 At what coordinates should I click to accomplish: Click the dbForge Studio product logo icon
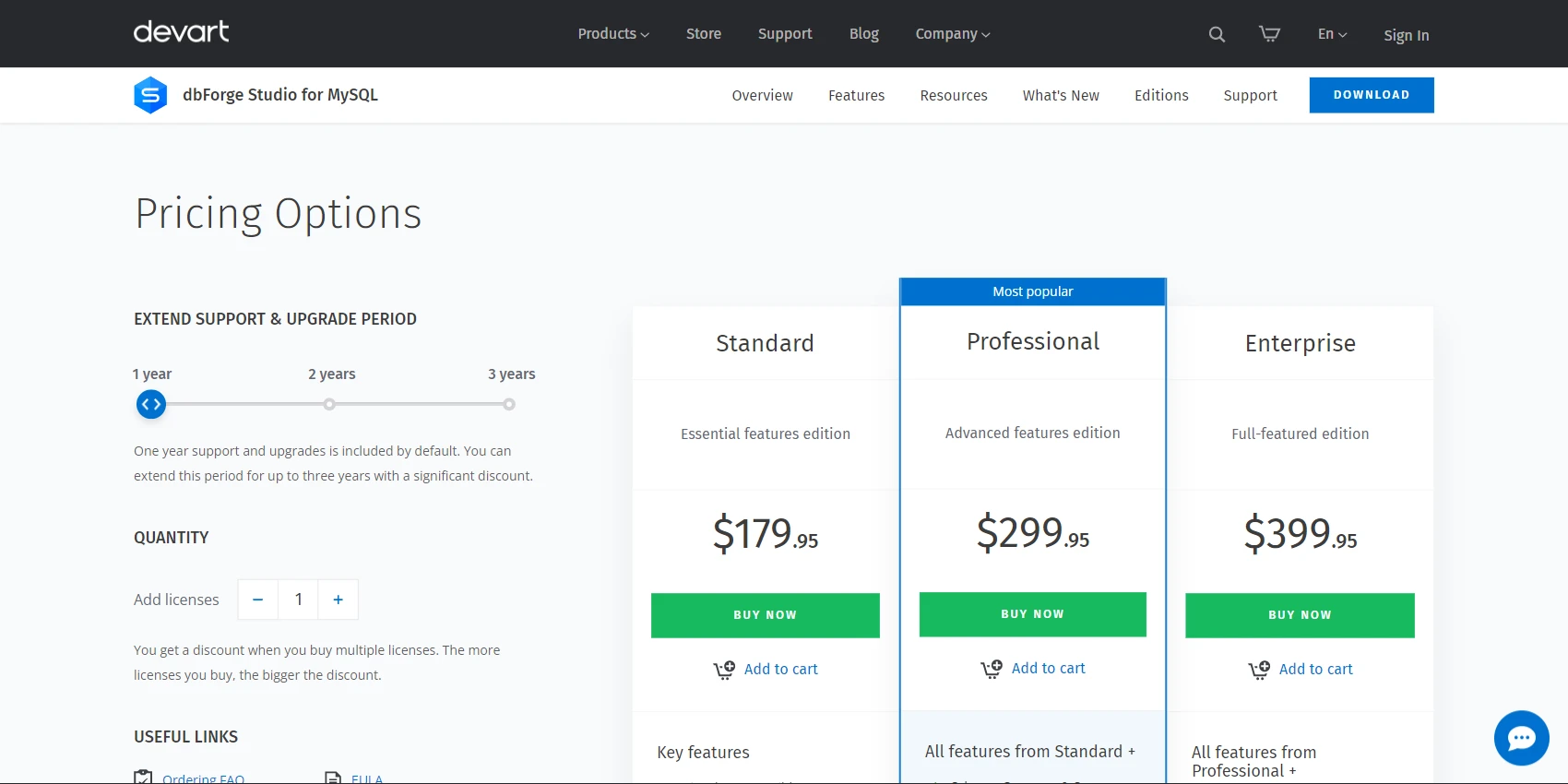tap(150, 95)
